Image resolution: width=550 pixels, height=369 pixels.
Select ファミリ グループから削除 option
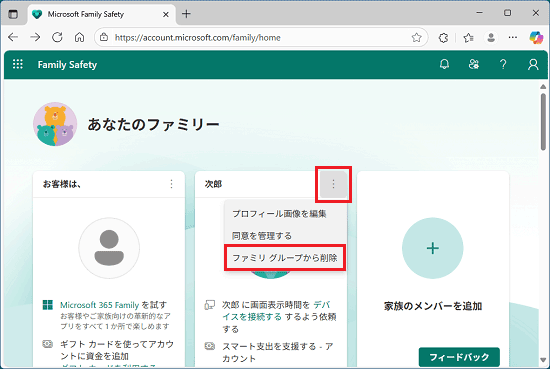285,258
